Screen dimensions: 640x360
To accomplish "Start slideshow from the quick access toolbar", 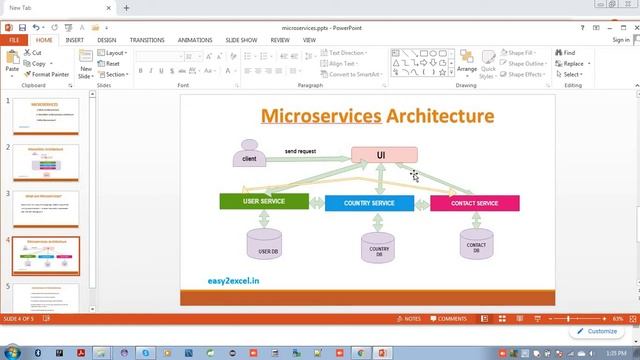I will click(68, 28).
